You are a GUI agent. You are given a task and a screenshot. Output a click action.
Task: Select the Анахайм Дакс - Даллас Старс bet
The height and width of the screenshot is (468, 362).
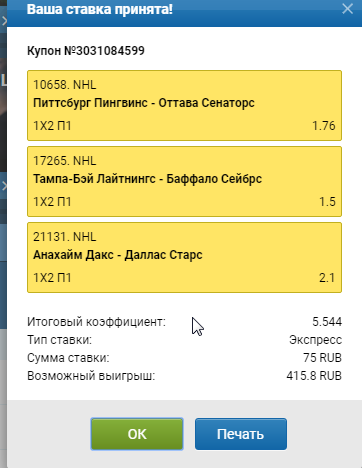(184, 257)
